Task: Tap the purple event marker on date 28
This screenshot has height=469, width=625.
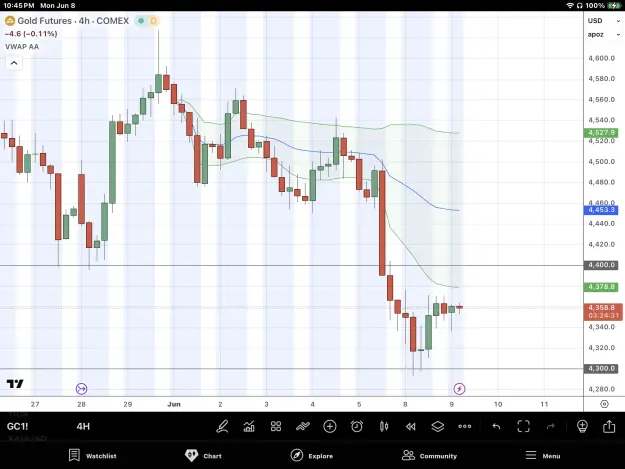Action: coord(81,389)
